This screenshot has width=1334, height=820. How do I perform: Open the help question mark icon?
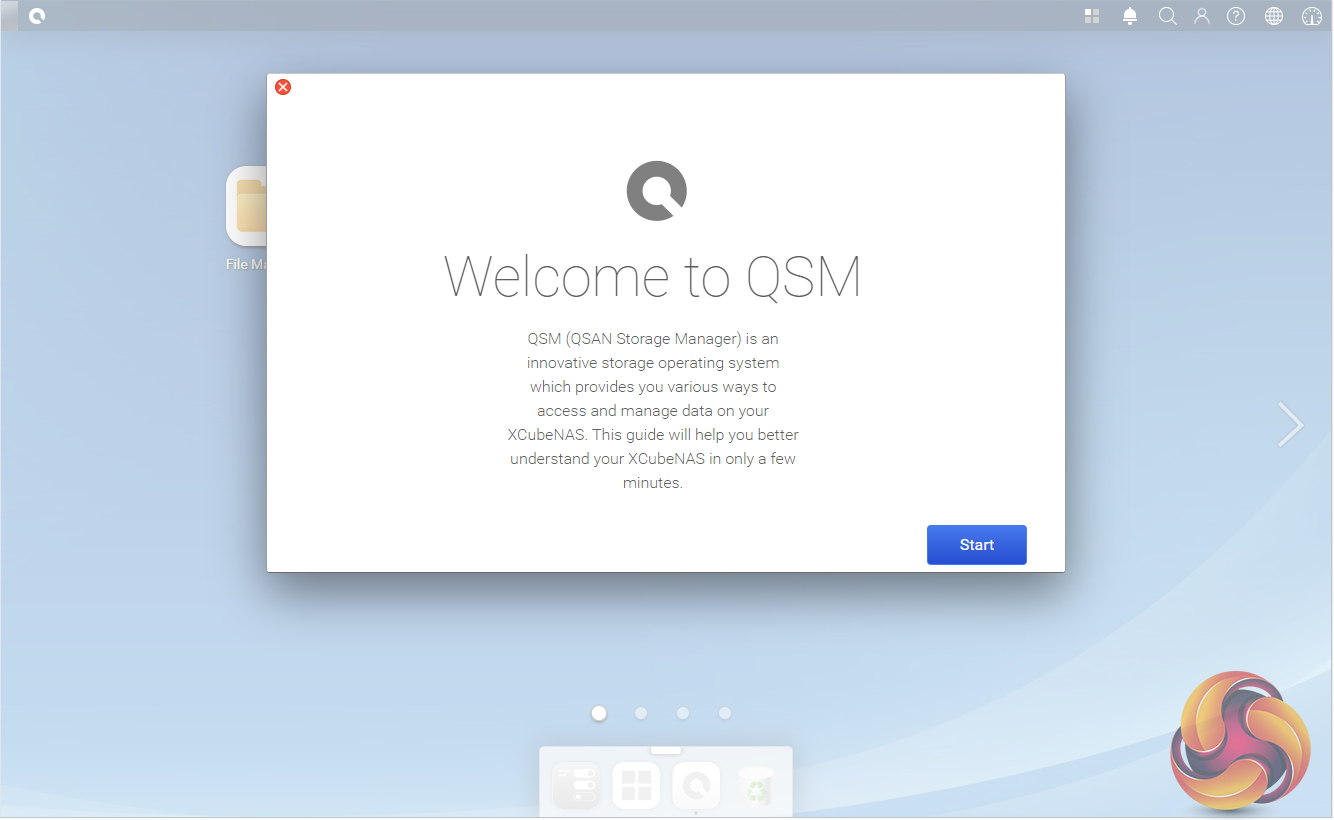tap(1236, 16)
